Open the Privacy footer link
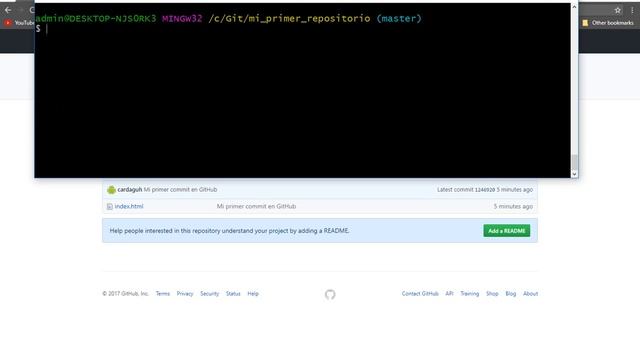The image size is (640, 360). pyautogui.click(x=185, y=293)
